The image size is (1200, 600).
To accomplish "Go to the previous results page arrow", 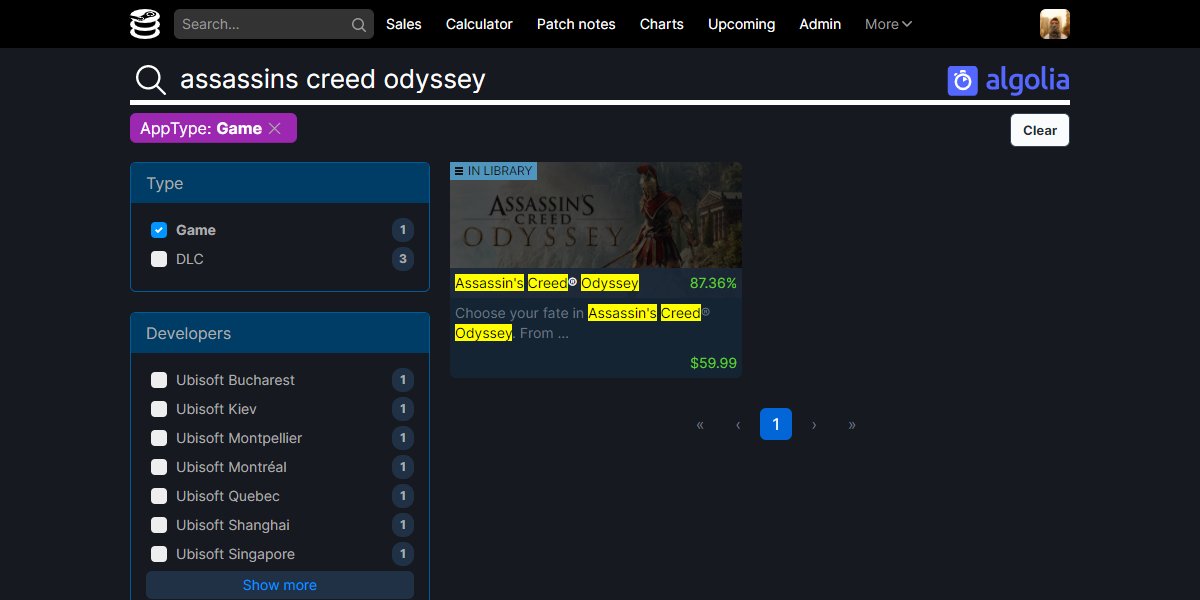I will (x=738, y=424).
